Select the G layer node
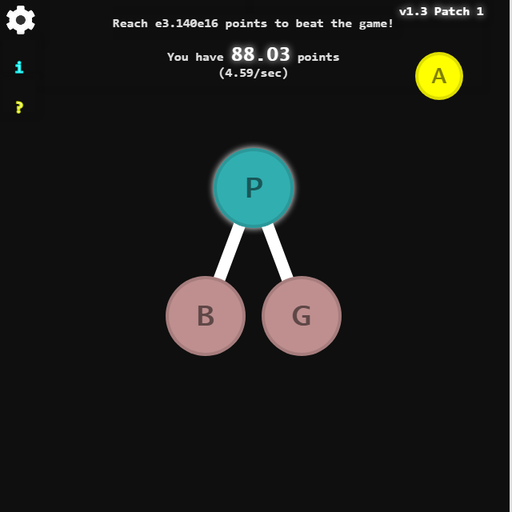The image size is (512, 512). 302,316
